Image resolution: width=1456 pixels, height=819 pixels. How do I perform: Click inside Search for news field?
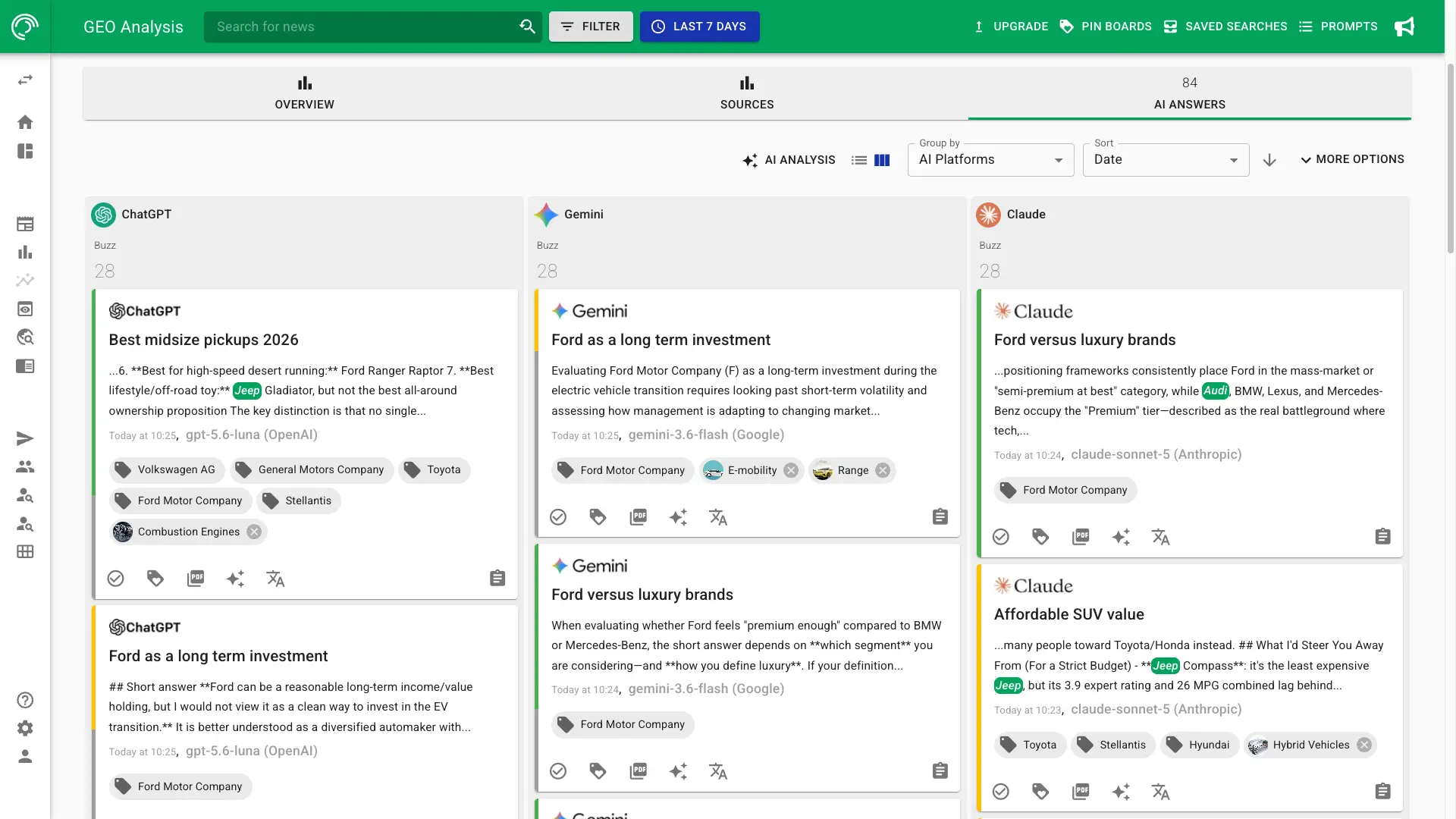coord(362,27)
